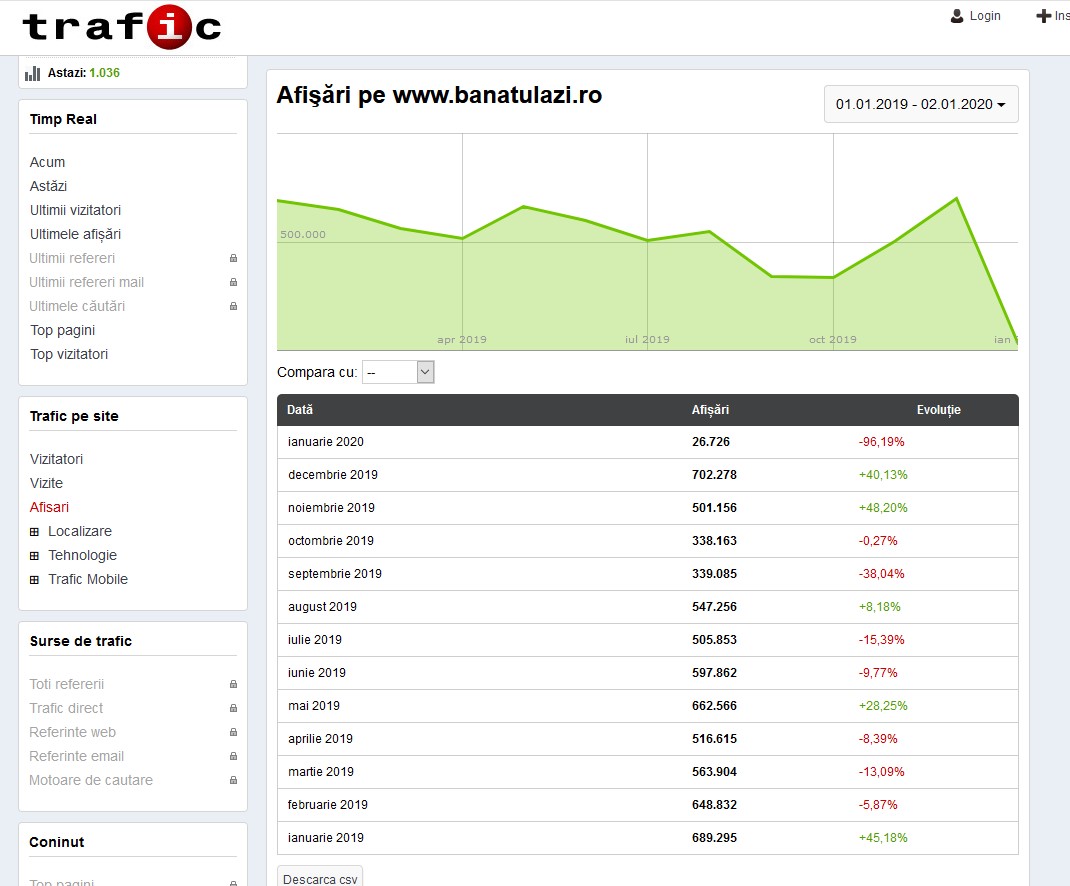
Task: Click the Login link
Action: pos(985,16)
